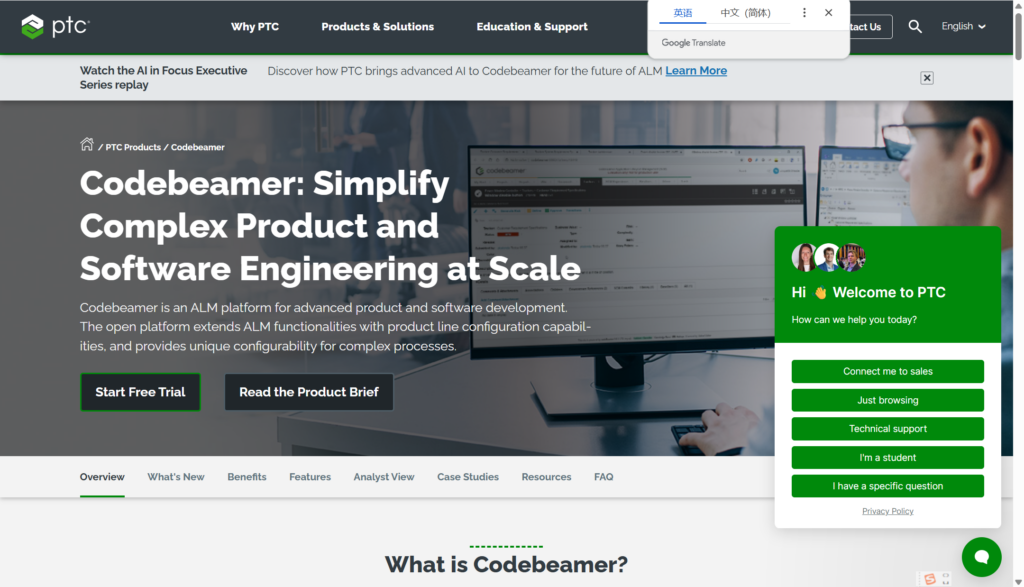Open Google Translate options three-dot menu
This screenshot has width=1024, height=587.
pyautogui.click(x=804, y=13)
